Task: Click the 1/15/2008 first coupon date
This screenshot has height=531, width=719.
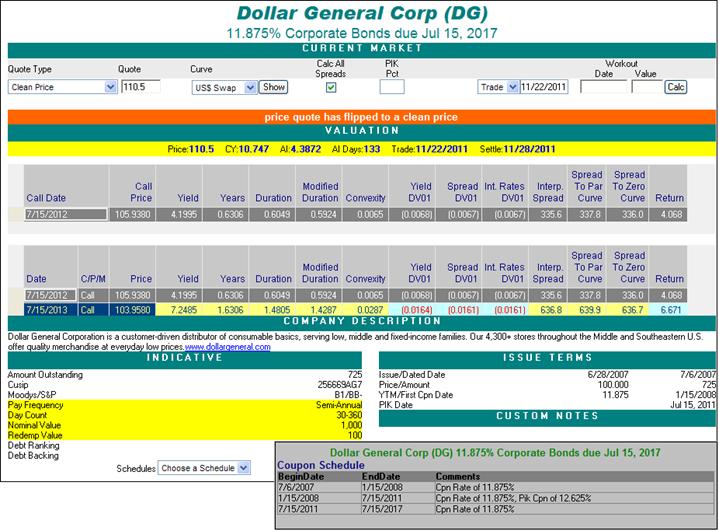Action: (x=695, y=395)
